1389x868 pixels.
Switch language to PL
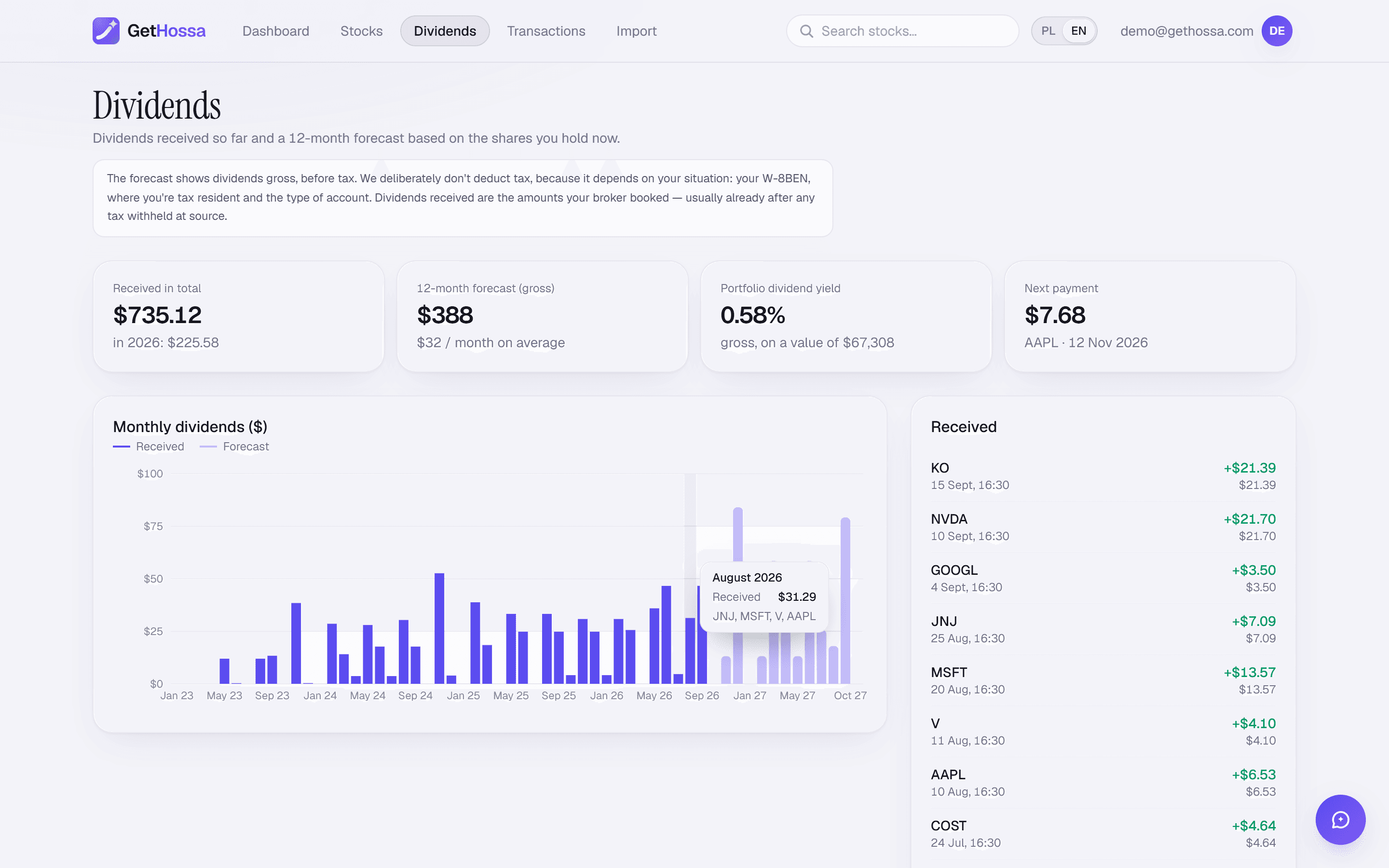pyautogui.click(x=1048, y=31)
